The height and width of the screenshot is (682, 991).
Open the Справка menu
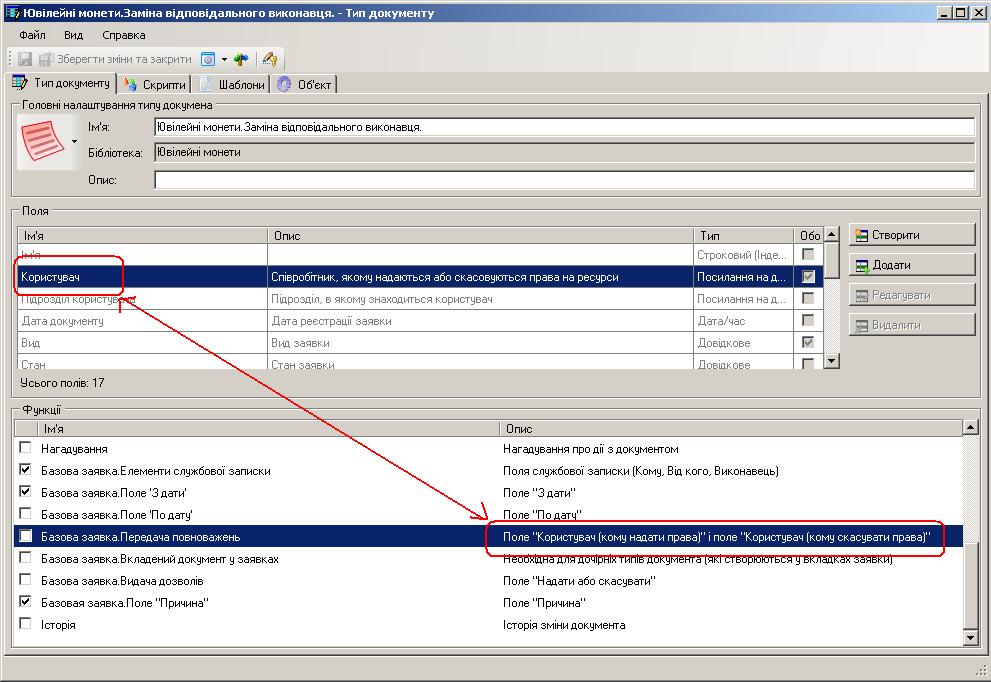[x=124, y=35]
